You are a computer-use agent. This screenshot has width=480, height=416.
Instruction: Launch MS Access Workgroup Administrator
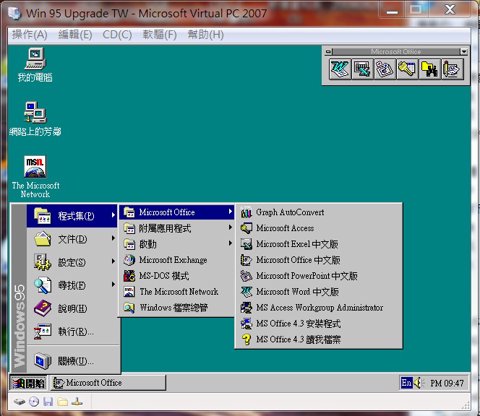coord(318,308)
